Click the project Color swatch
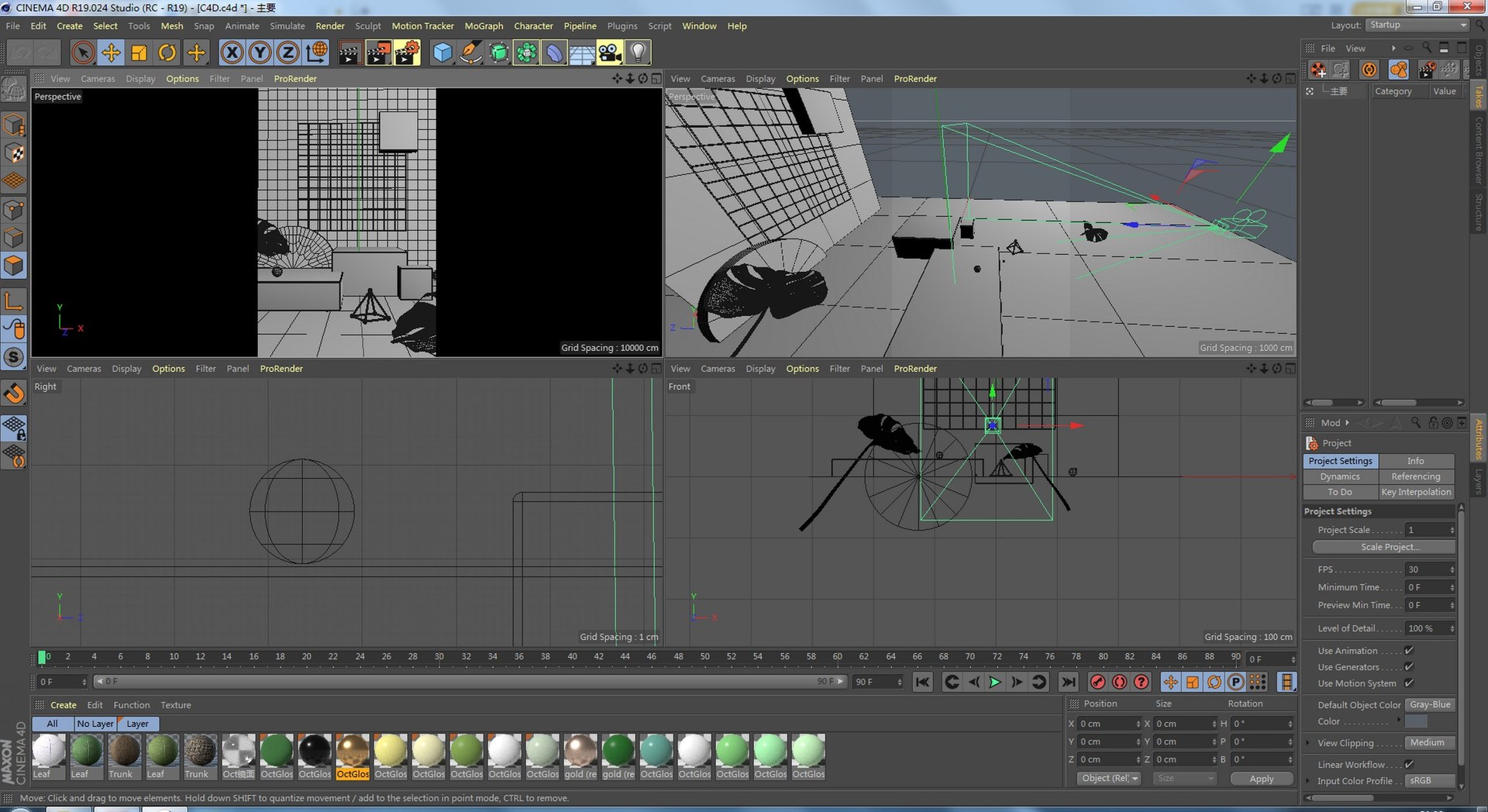The height and width of the screenshot is (812, 1488). click(1416, 721)
